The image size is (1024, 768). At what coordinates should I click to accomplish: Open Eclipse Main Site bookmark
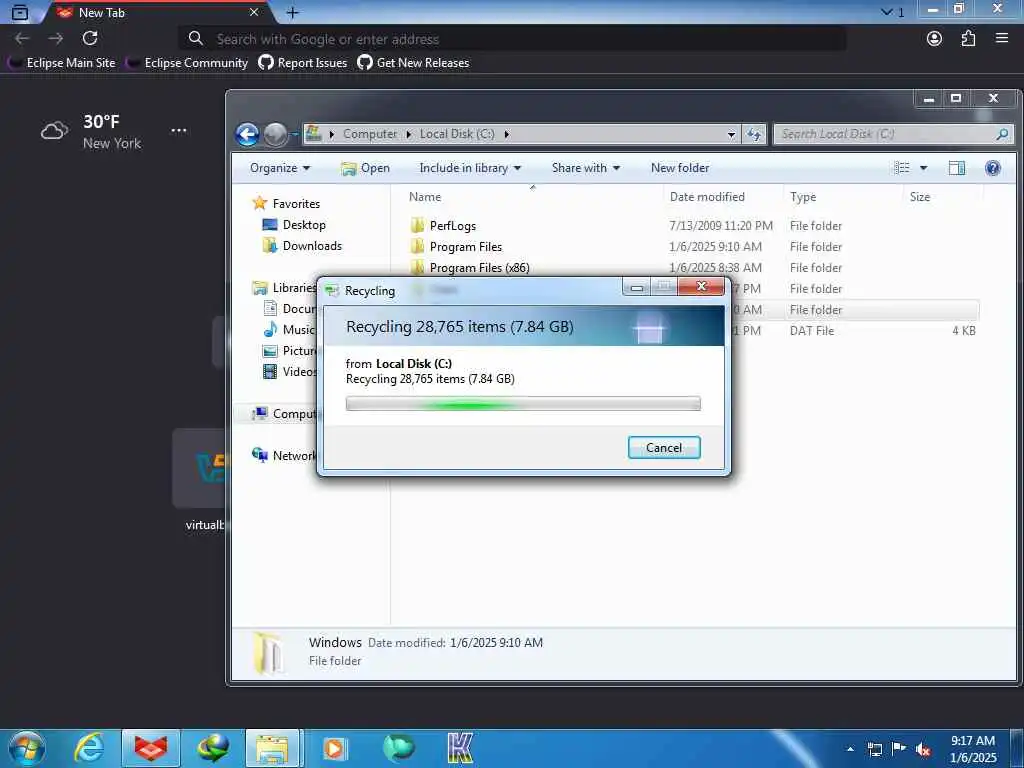(x=63, y=63)
